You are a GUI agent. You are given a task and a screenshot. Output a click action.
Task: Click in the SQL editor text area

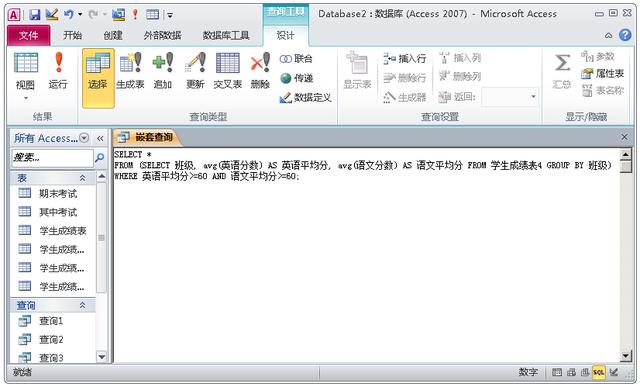click(x=366, y=255)
